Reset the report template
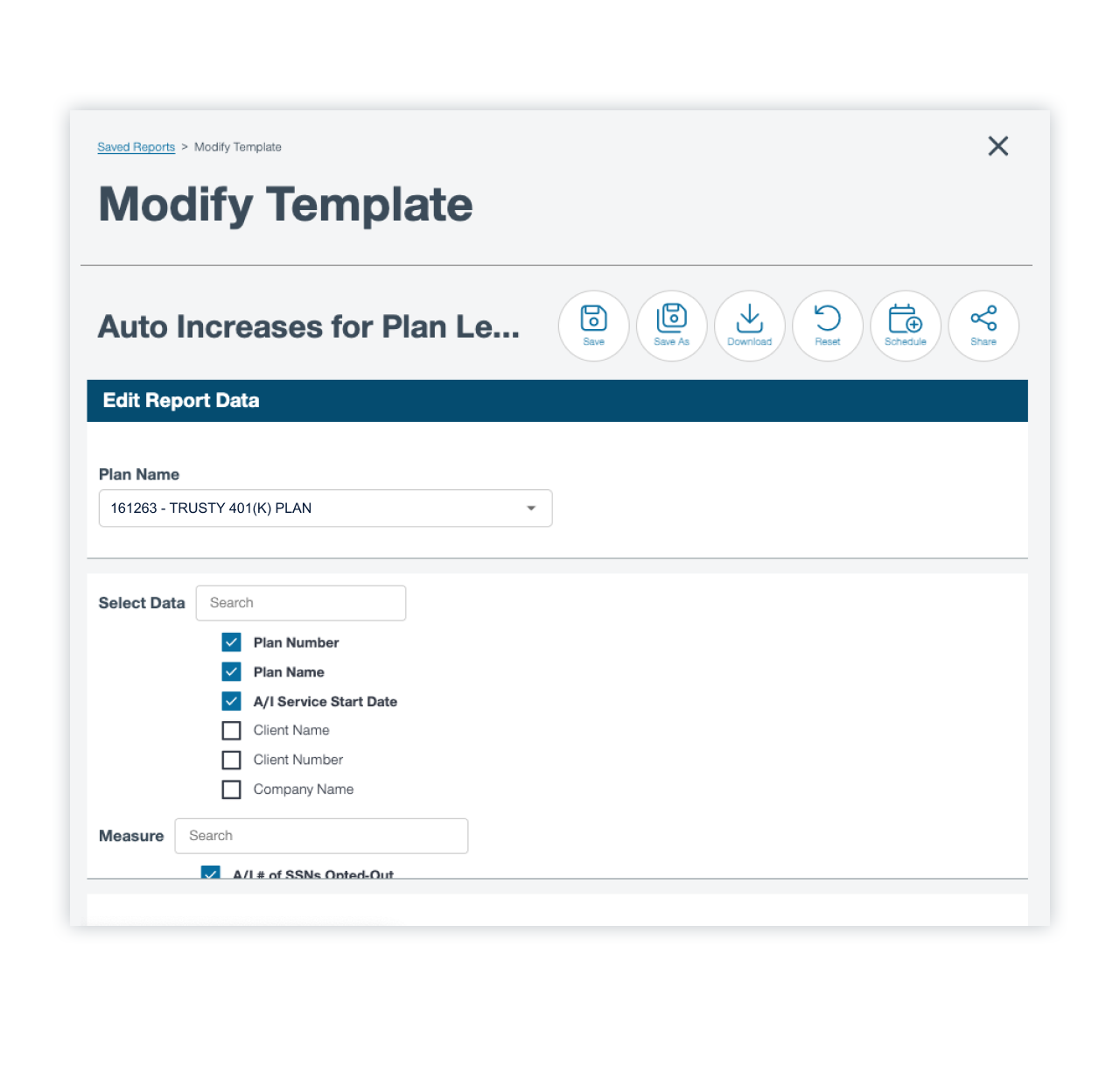The image size is (1120, 1066). [827, 325]
